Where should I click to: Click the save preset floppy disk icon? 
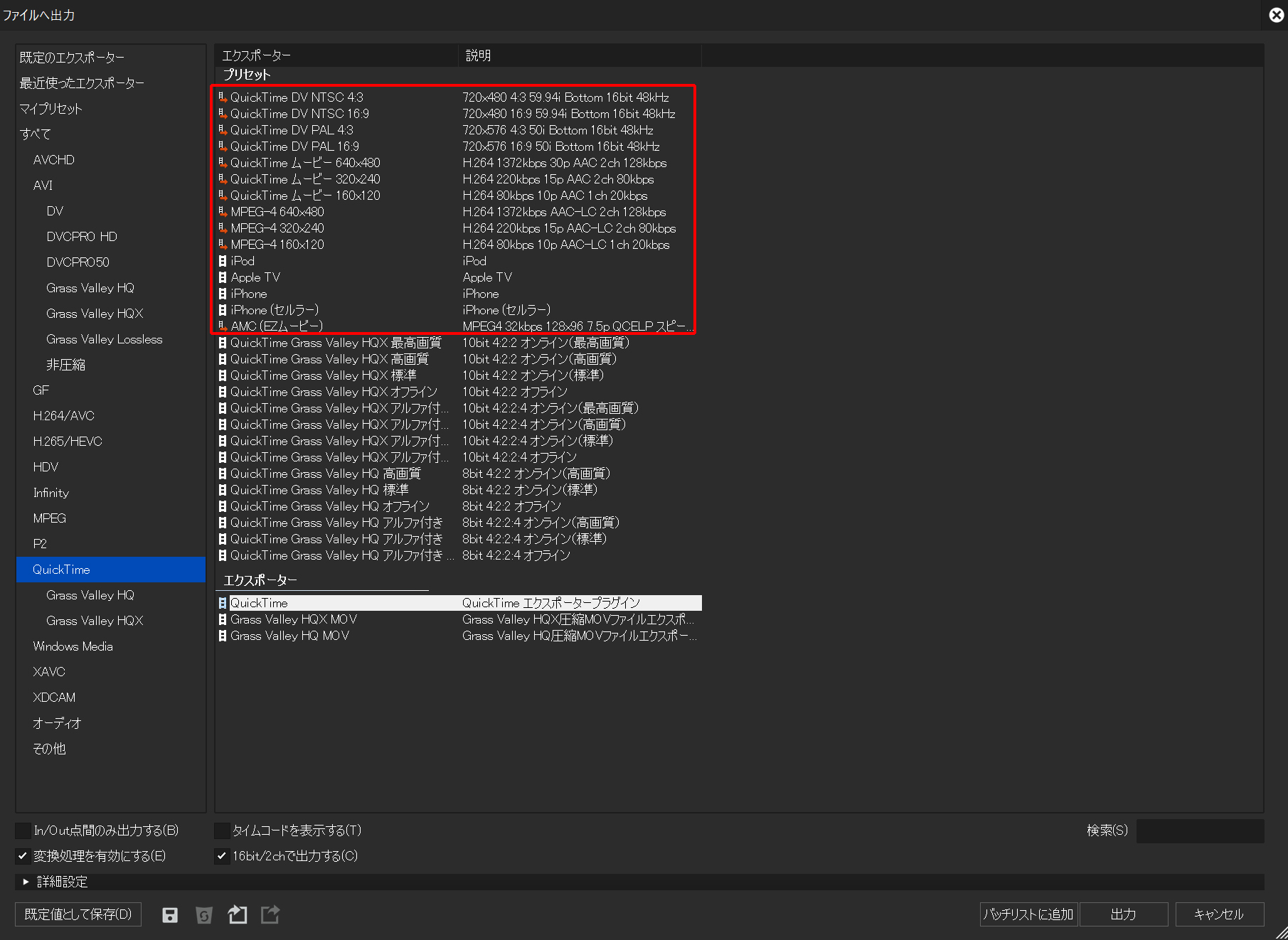(170, 915)
